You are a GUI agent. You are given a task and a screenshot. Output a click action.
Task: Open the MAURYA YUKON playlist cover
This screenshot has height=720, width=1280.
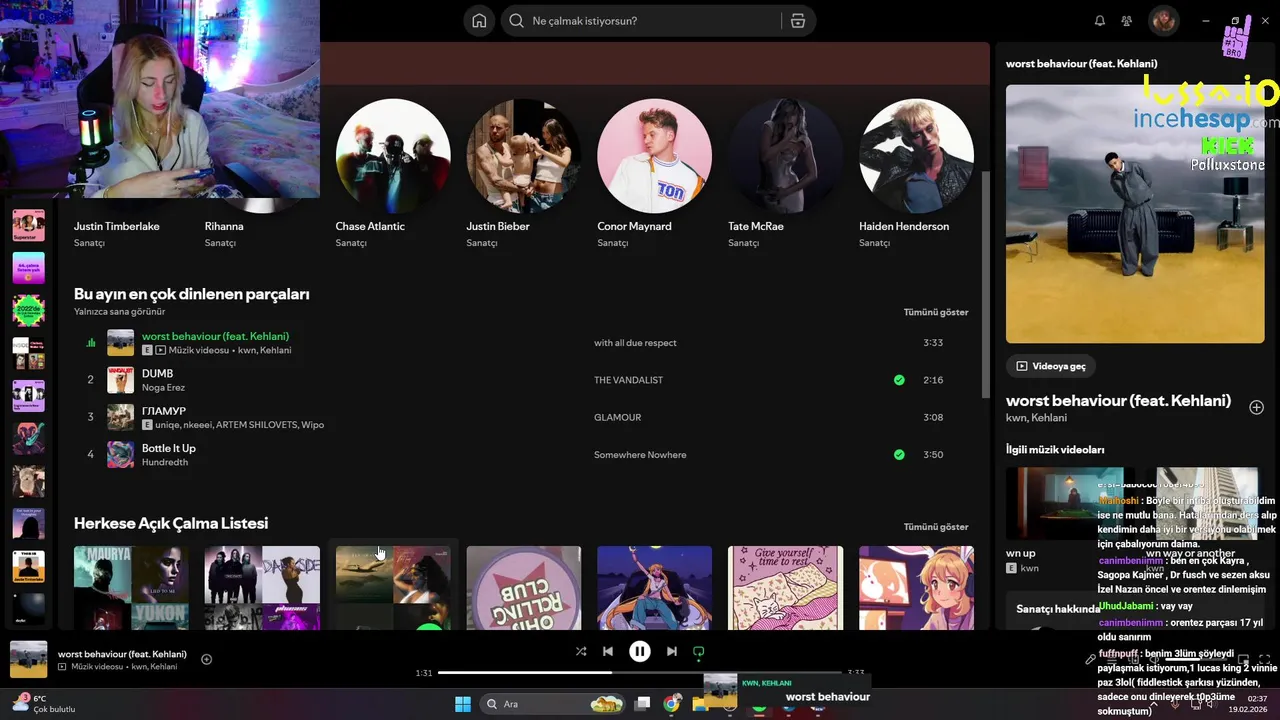click(131, 588)
